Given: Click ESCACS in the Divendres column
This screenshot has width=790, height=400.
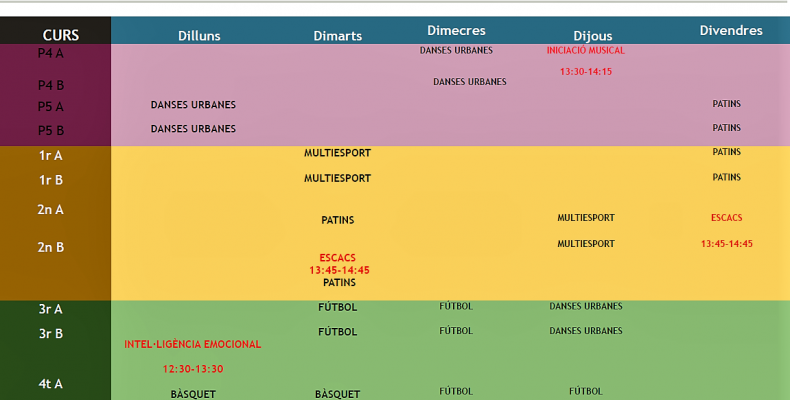Looking at the screenshot, I should [727, 218].
